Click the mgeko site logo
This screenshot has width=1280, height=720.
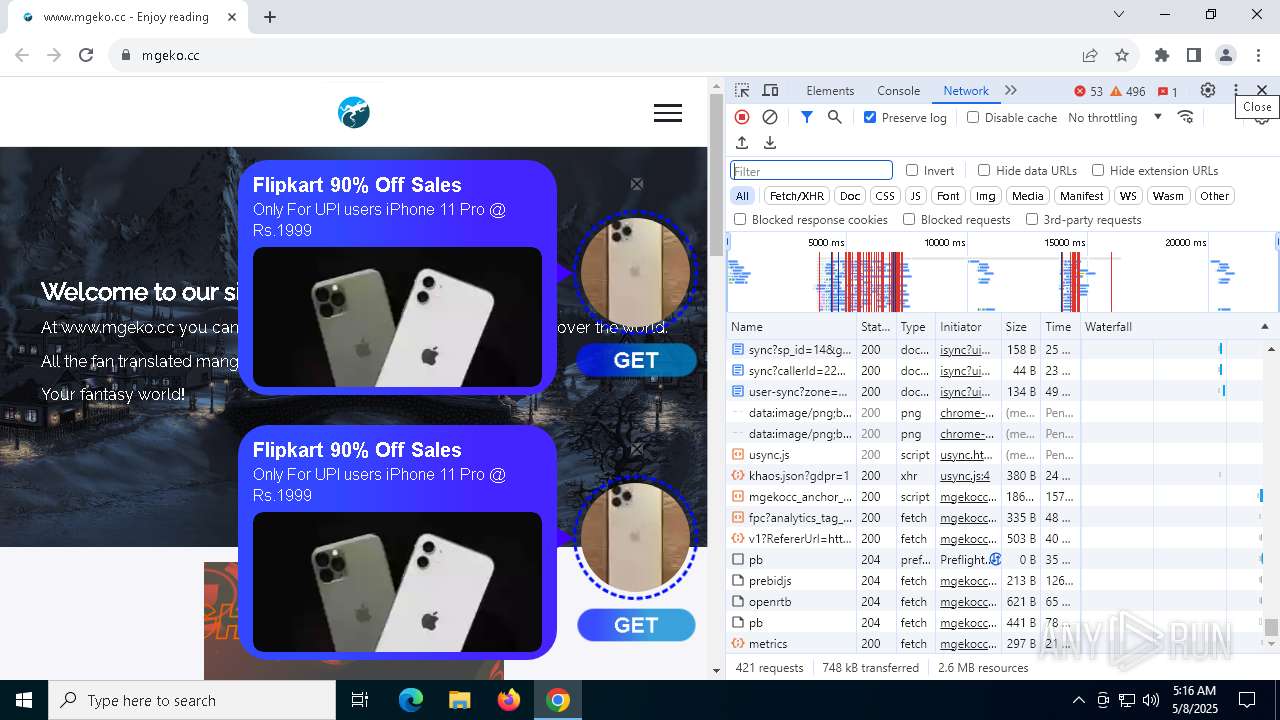tap(354, 113)
